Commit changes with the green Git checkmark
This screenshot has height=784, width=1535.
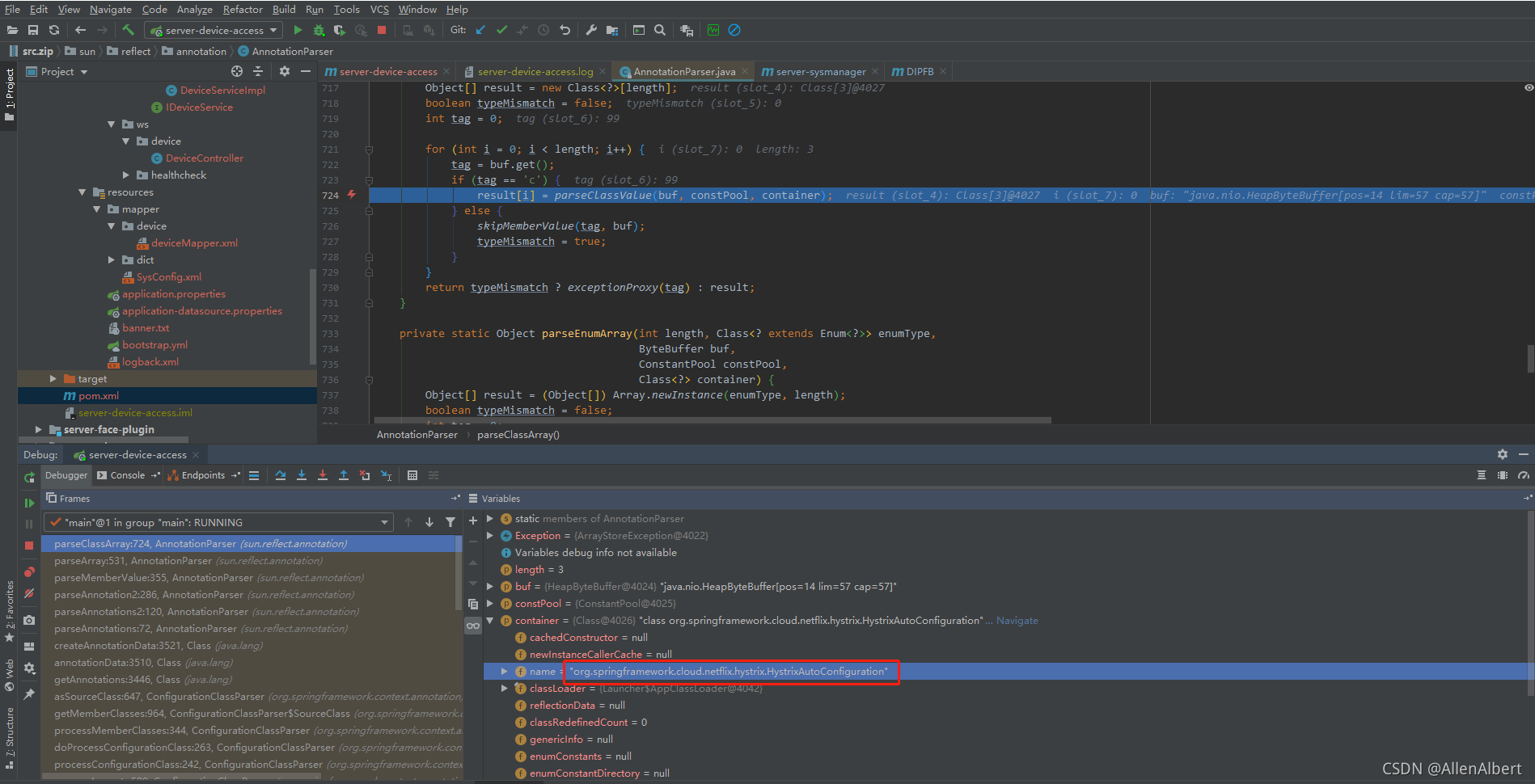pos(501,30)
